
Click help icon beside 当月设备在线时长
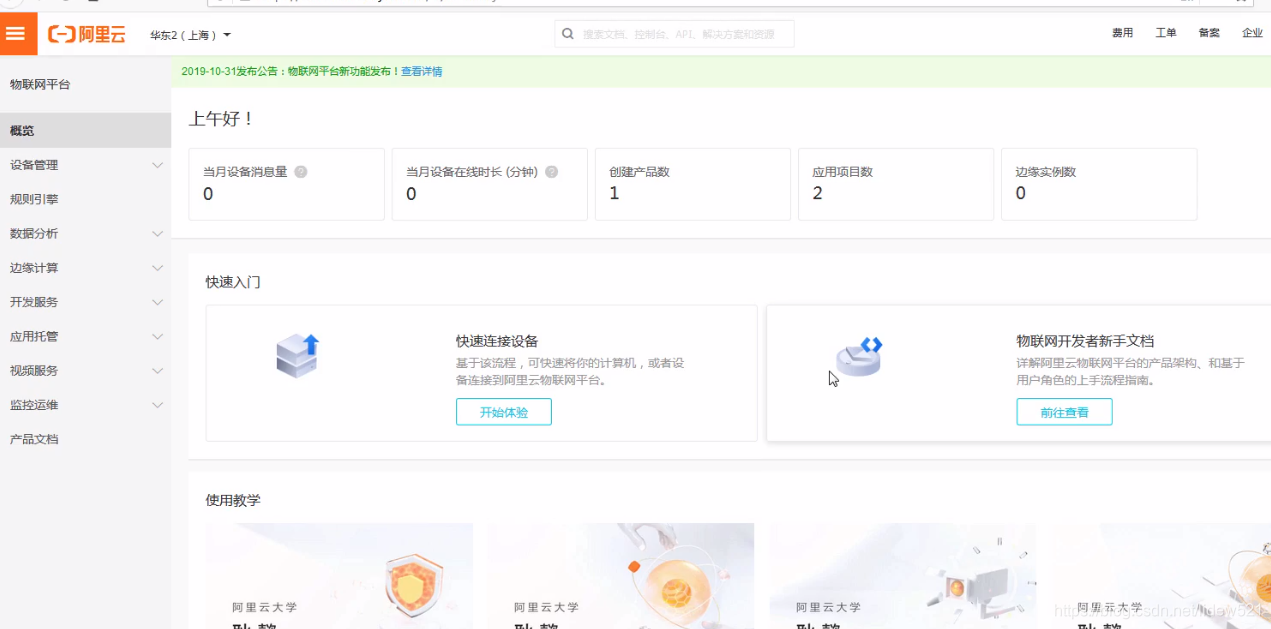click(x=551, y=172)
